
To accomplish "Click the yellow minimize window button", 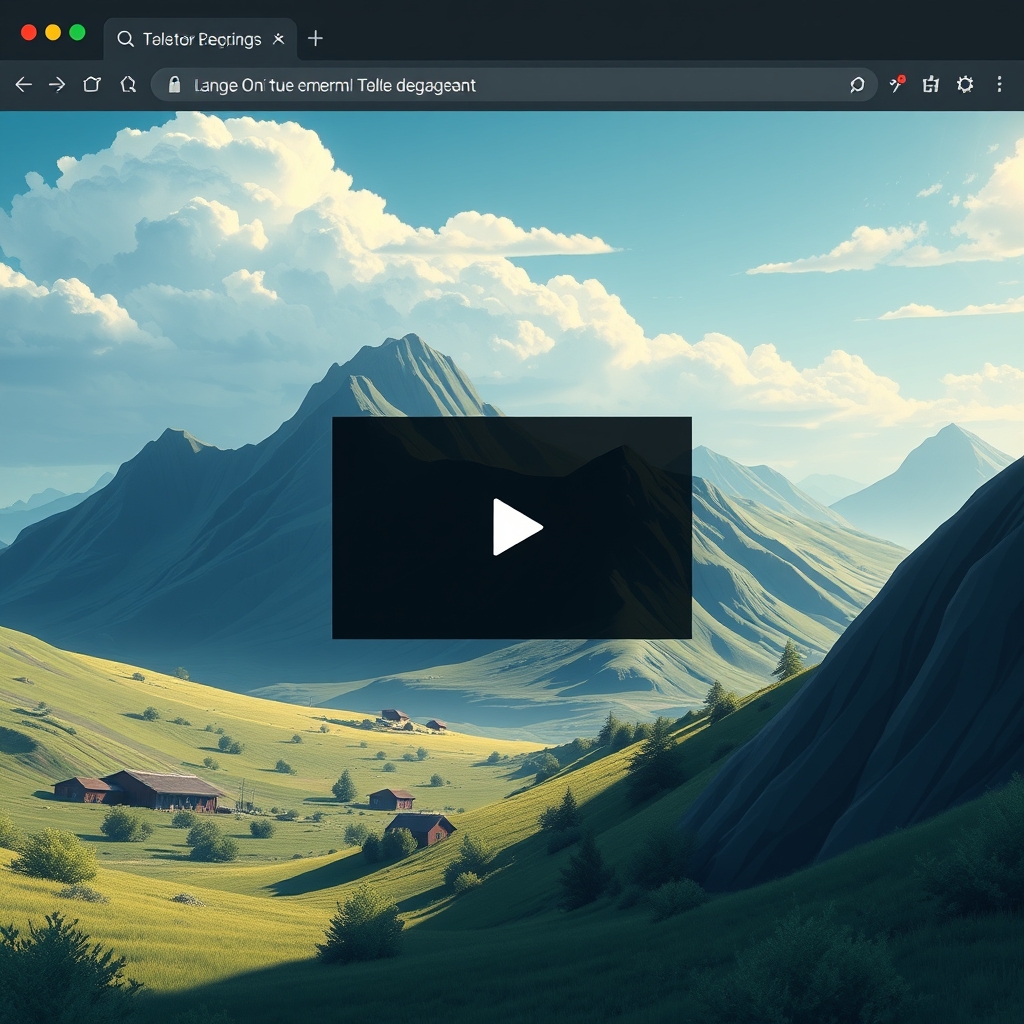I will pyautogui.click(x=53, y=33).
